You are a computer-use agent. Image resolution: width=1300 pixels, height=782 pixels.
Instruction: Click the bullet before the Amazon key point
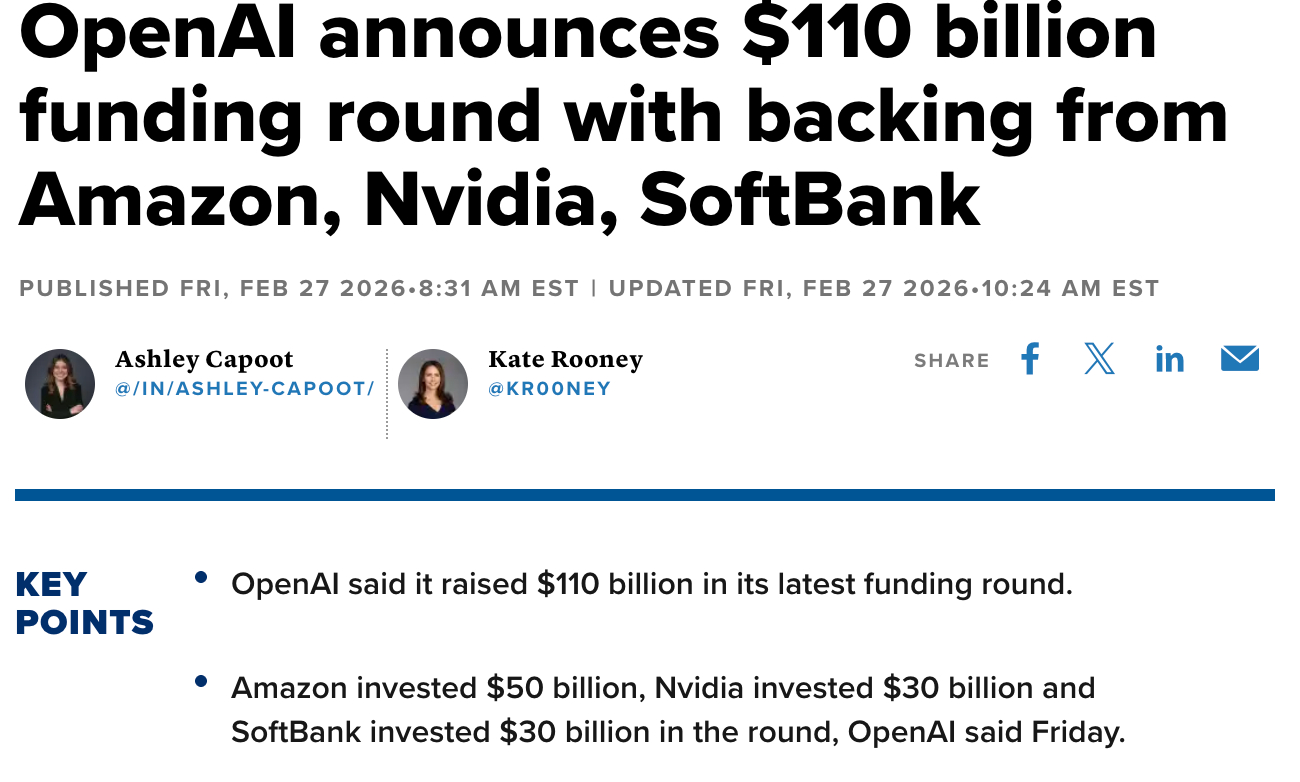tap(202, 681)
